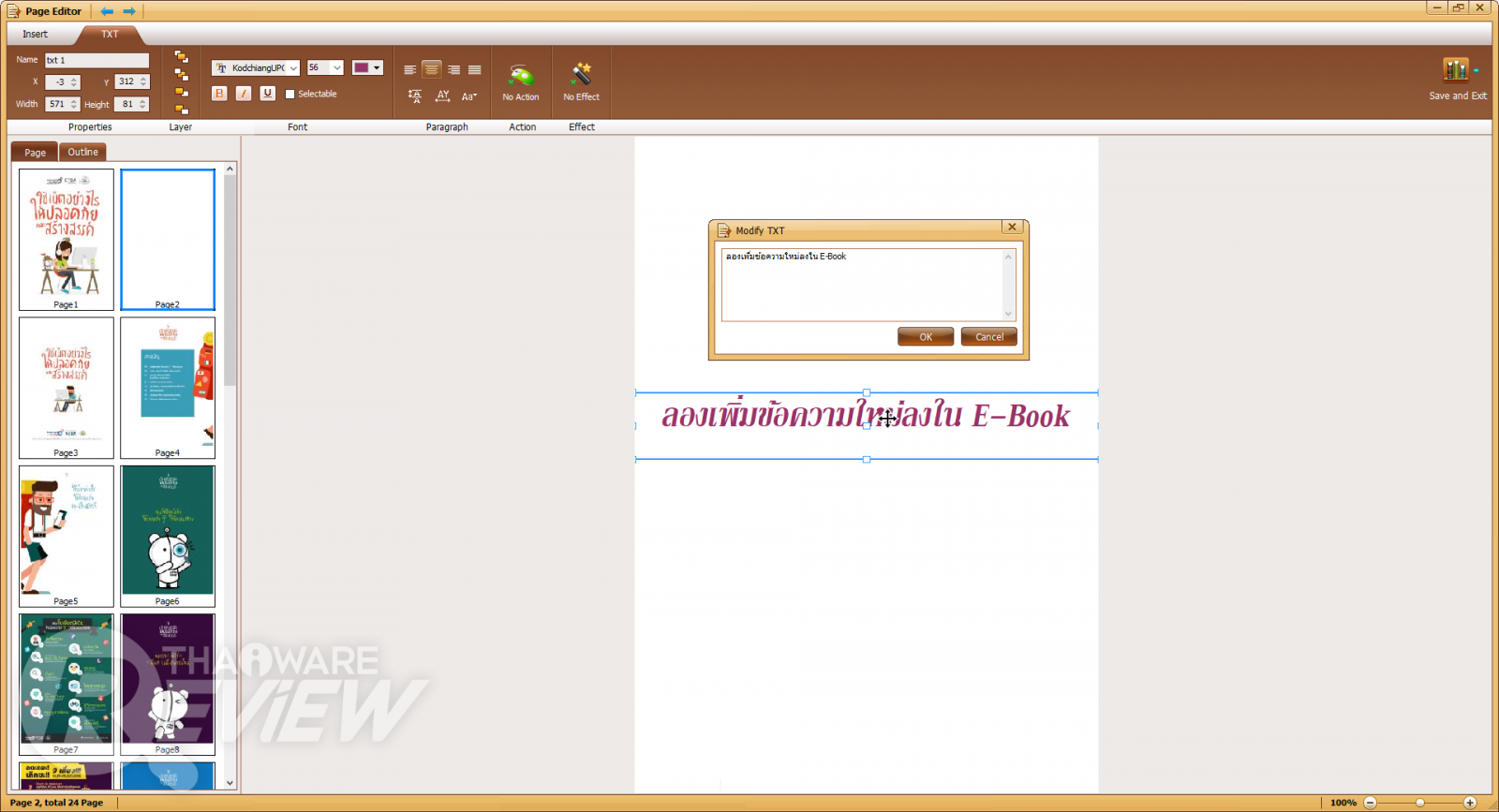Select the Page5 thumbnail
This screenshot has width=1499, height=812.
67,537
